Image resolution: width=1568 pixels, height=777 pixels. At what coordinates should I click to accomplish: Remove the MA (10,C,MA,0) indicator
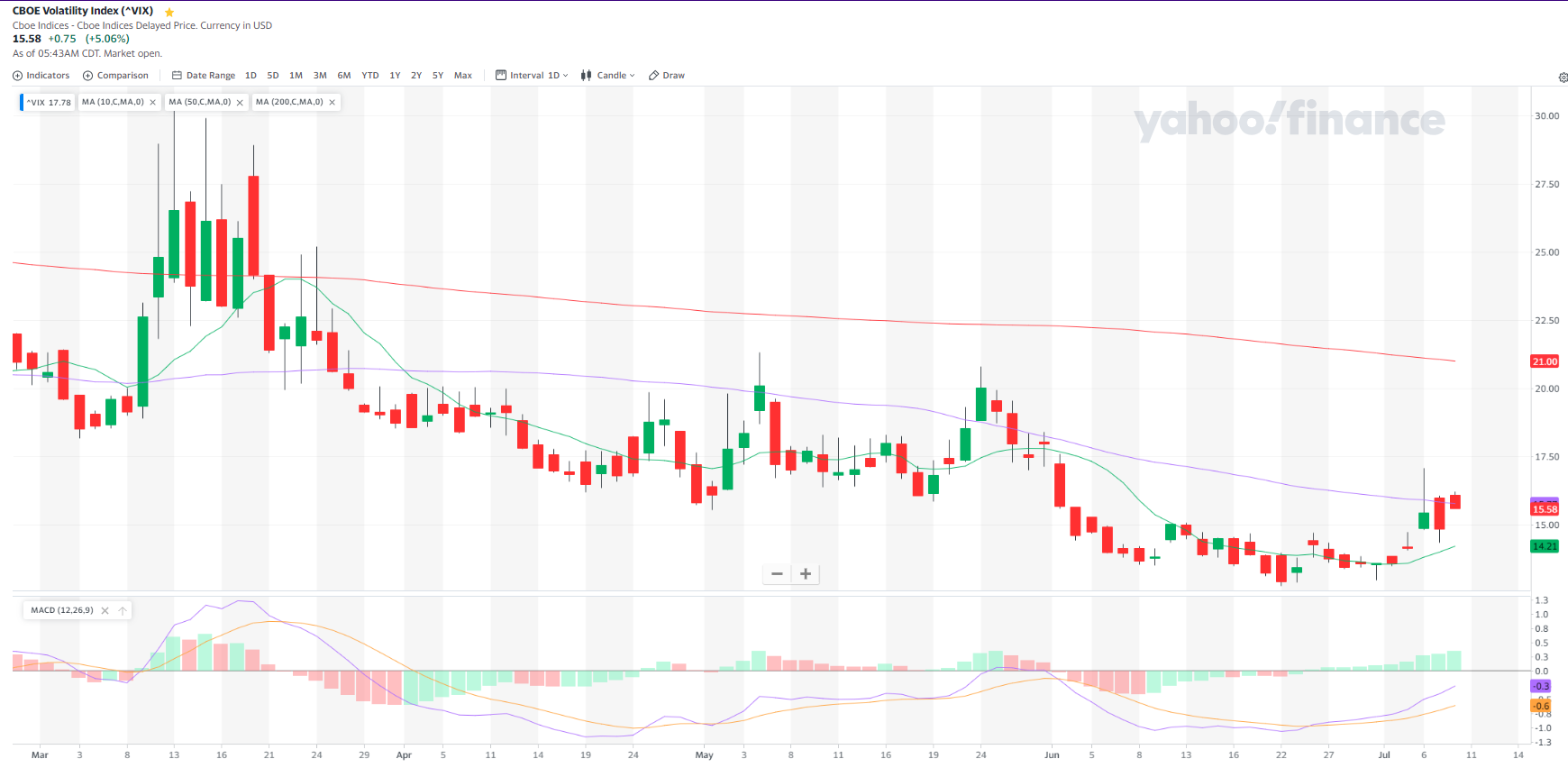pos(152,103)
